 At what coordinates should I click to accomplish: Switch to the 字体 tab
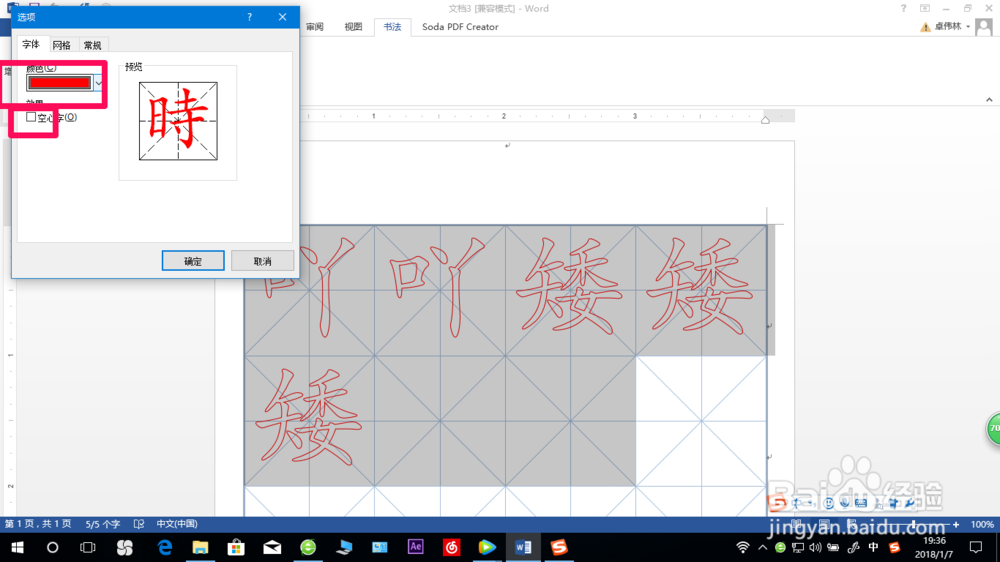(x=31, y=45)
